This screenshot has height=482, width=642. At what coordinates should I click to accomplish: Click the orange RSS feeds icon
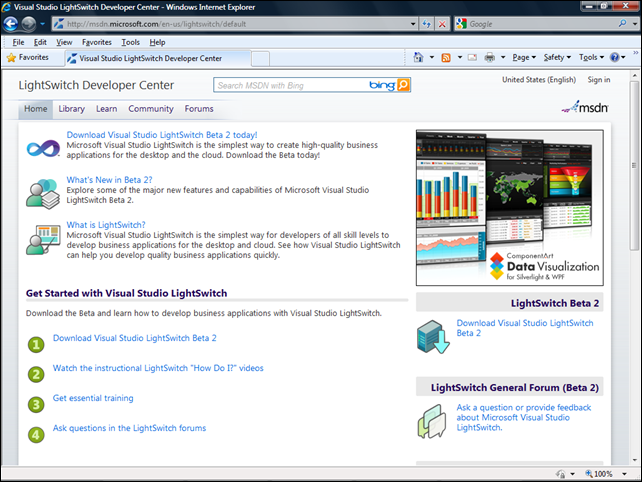point(446,58)
